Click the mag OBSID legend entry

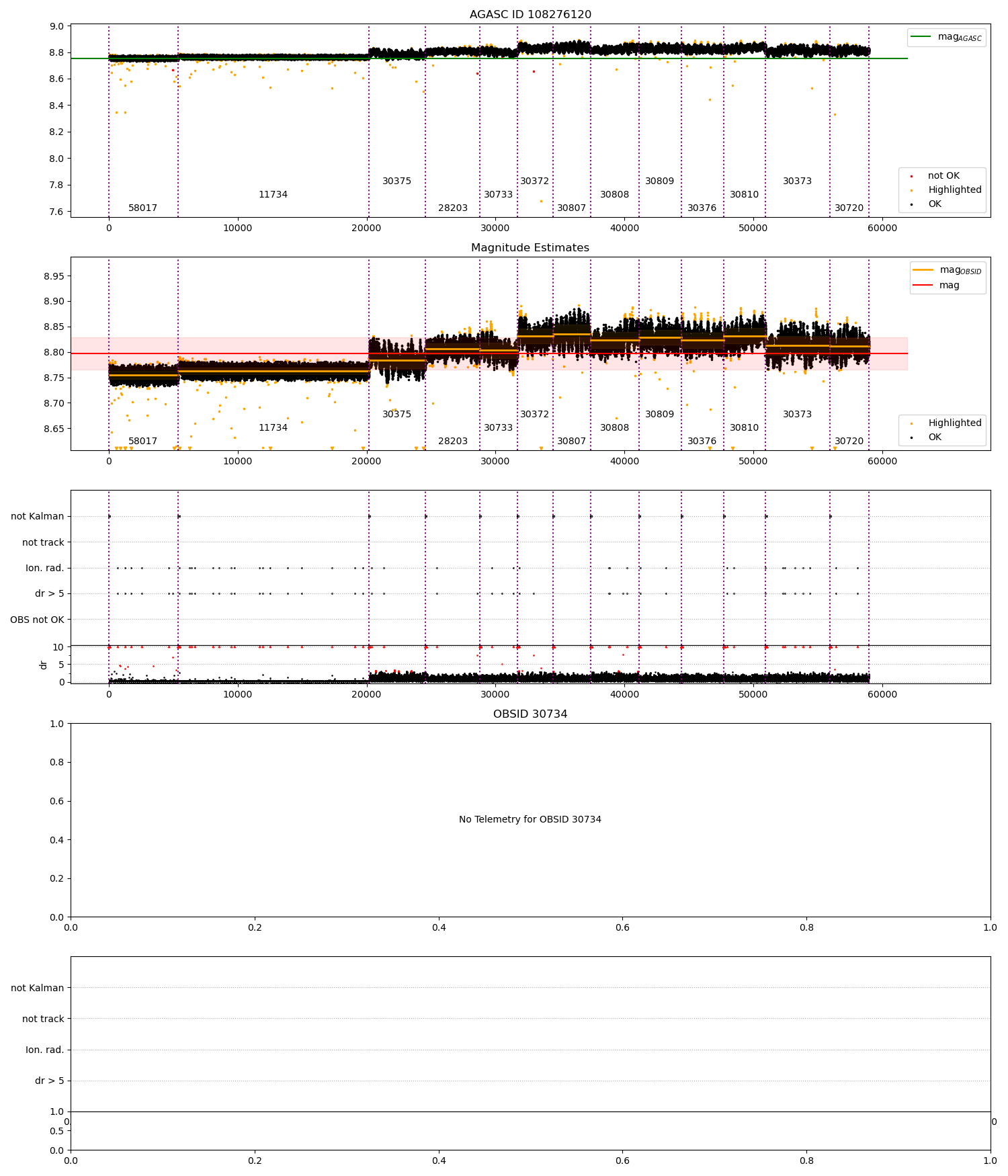click(x=948, y=270)
